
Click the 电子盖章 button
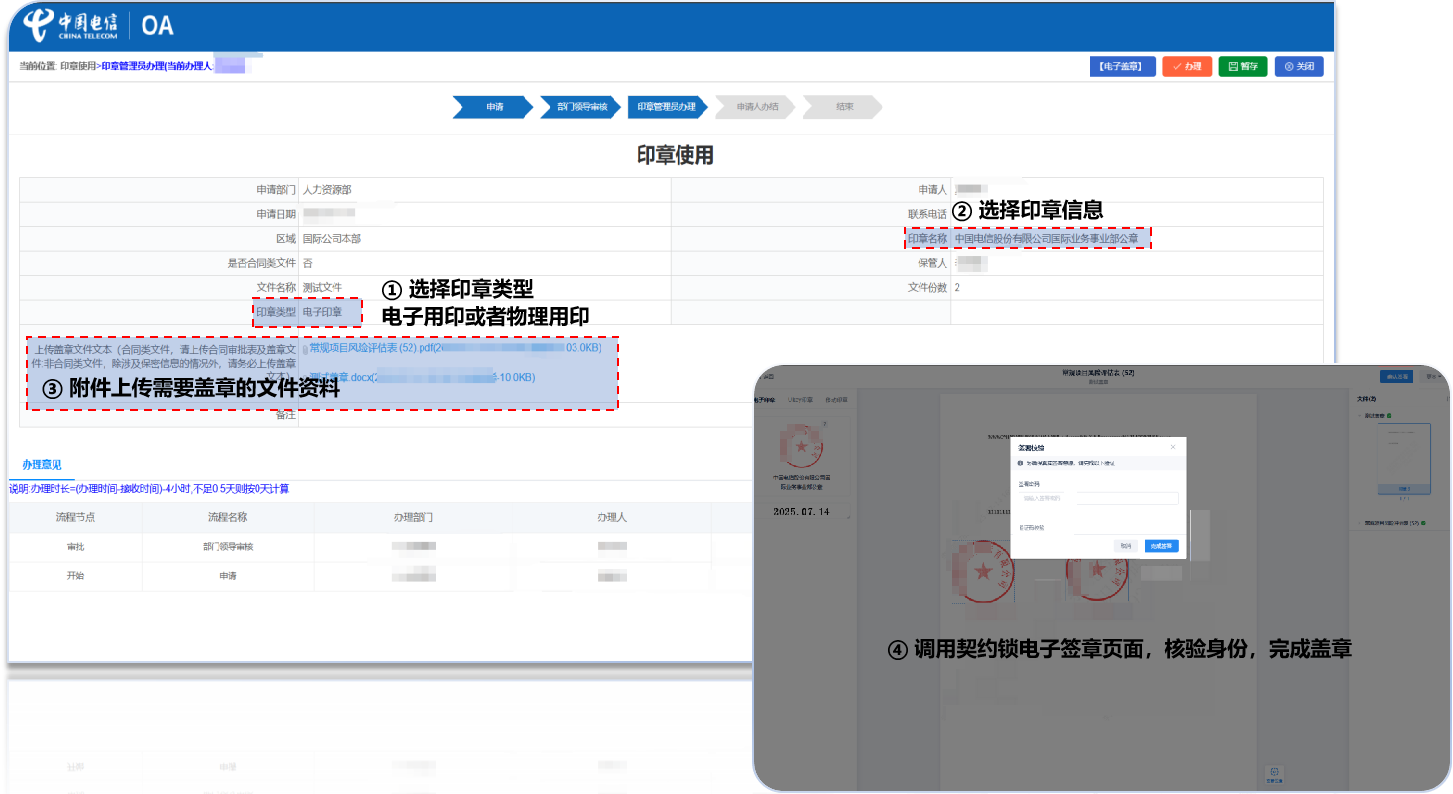1122,67
